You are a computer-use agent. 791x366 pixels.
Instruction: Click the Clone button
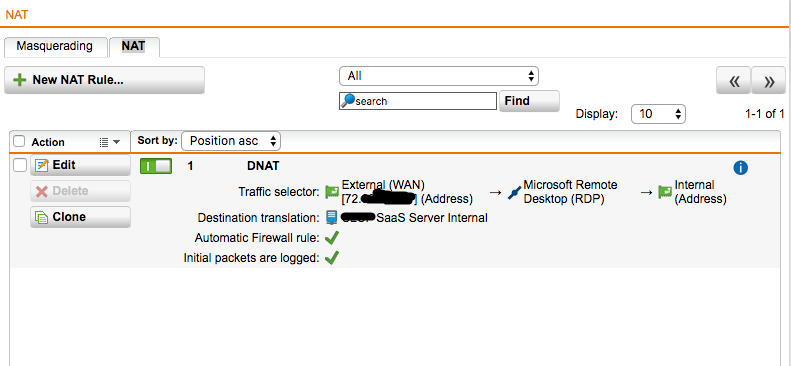tap(80, 217)
